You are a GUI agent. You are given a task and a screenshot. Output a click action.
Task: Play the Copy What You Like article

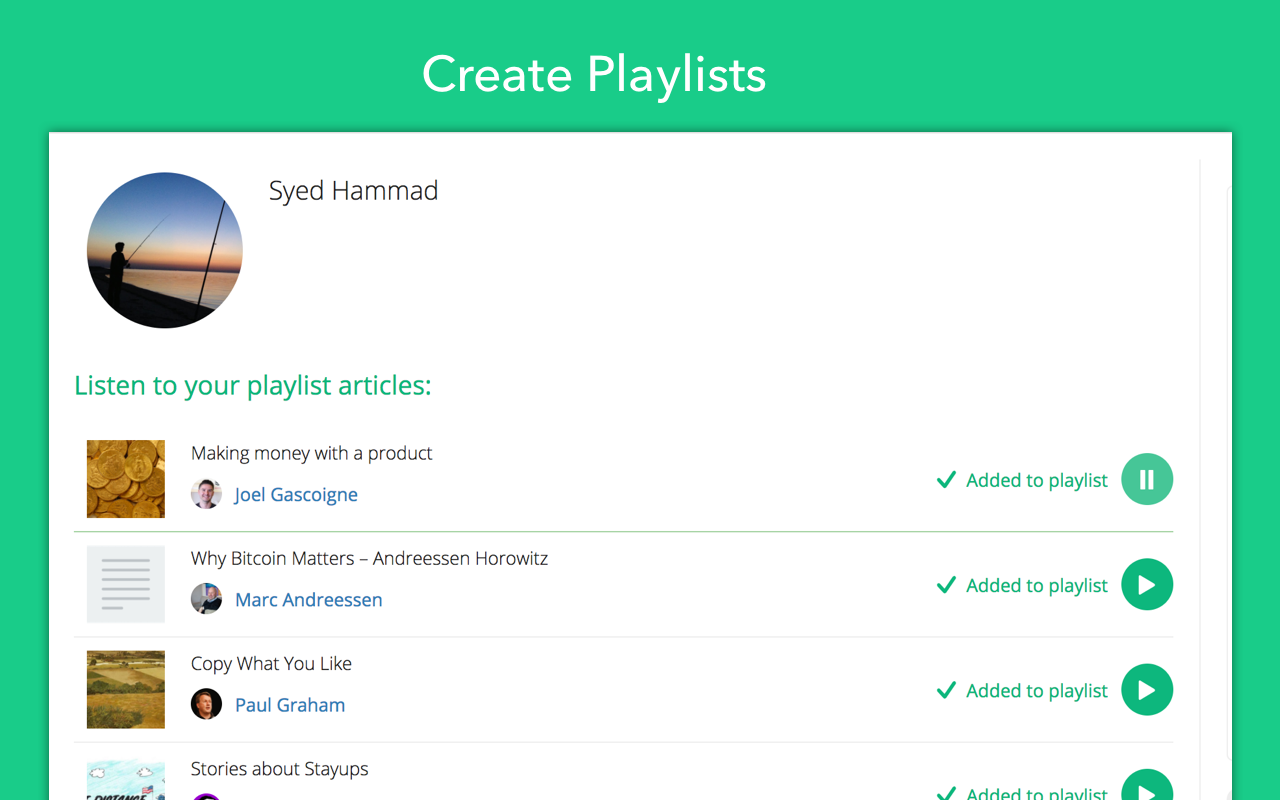click(1146, 690)
